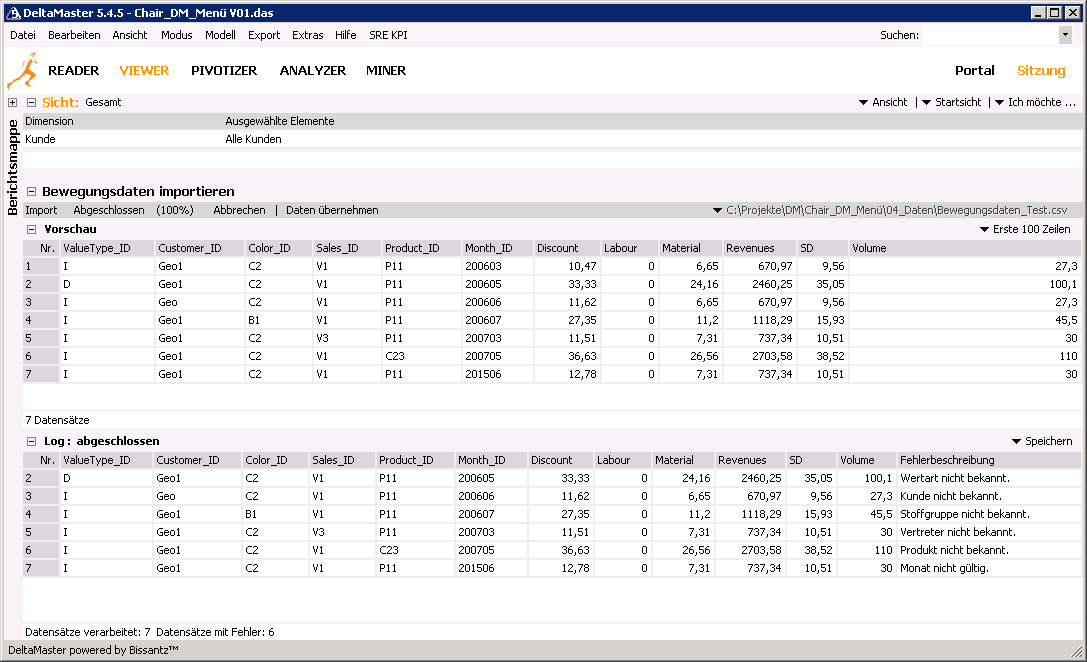1087x662 pixels.
Task: Open the Extras menu
Action: point(307,35)
